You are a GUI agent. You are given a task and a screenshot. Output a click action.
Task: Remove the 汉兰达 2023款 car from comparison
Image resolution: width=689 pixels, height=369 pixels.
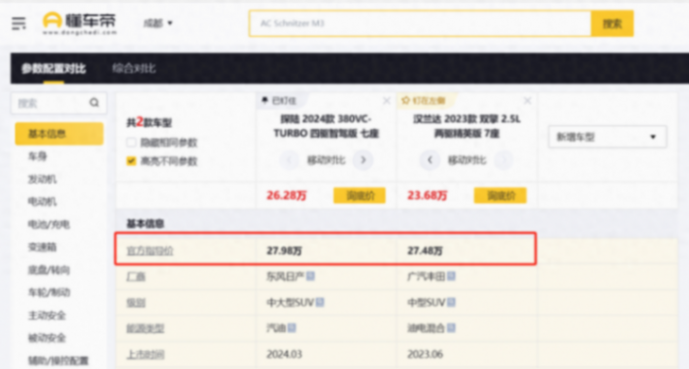527,101
